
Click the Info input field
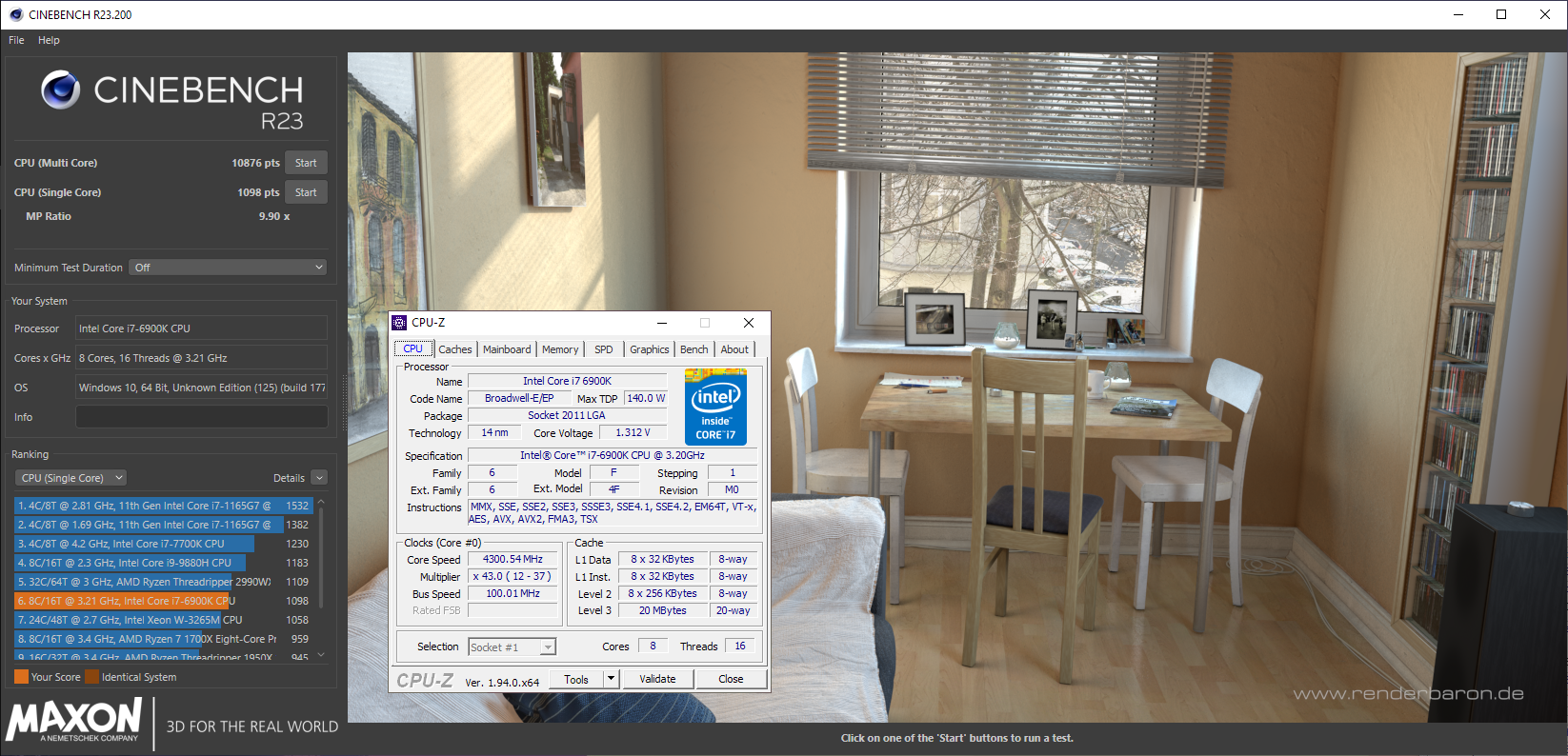[x=202, y=417]
